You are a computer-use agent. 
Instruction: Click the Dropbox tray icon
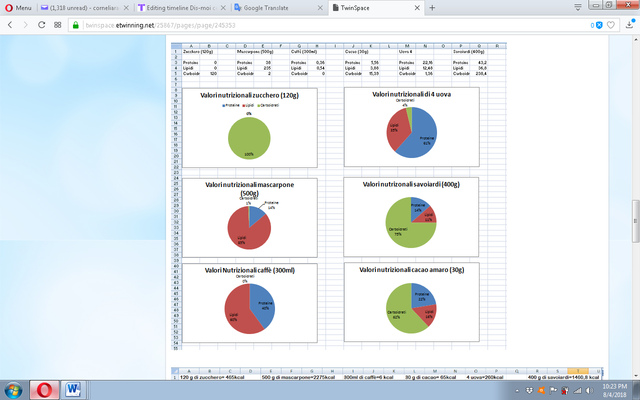(530, 390)
